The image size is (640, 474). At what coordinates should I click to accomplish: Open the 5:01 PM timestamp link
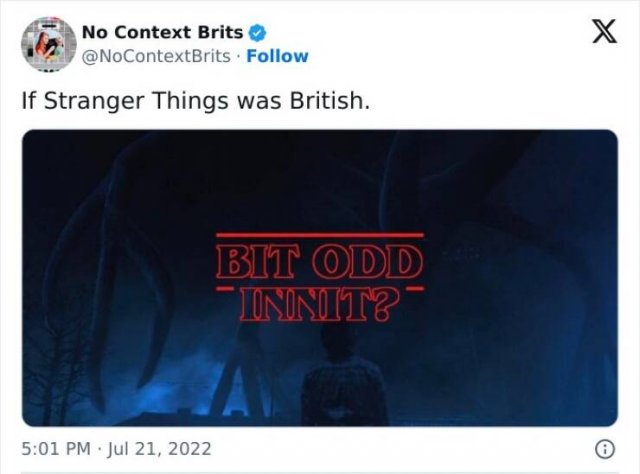pos(56,448)
